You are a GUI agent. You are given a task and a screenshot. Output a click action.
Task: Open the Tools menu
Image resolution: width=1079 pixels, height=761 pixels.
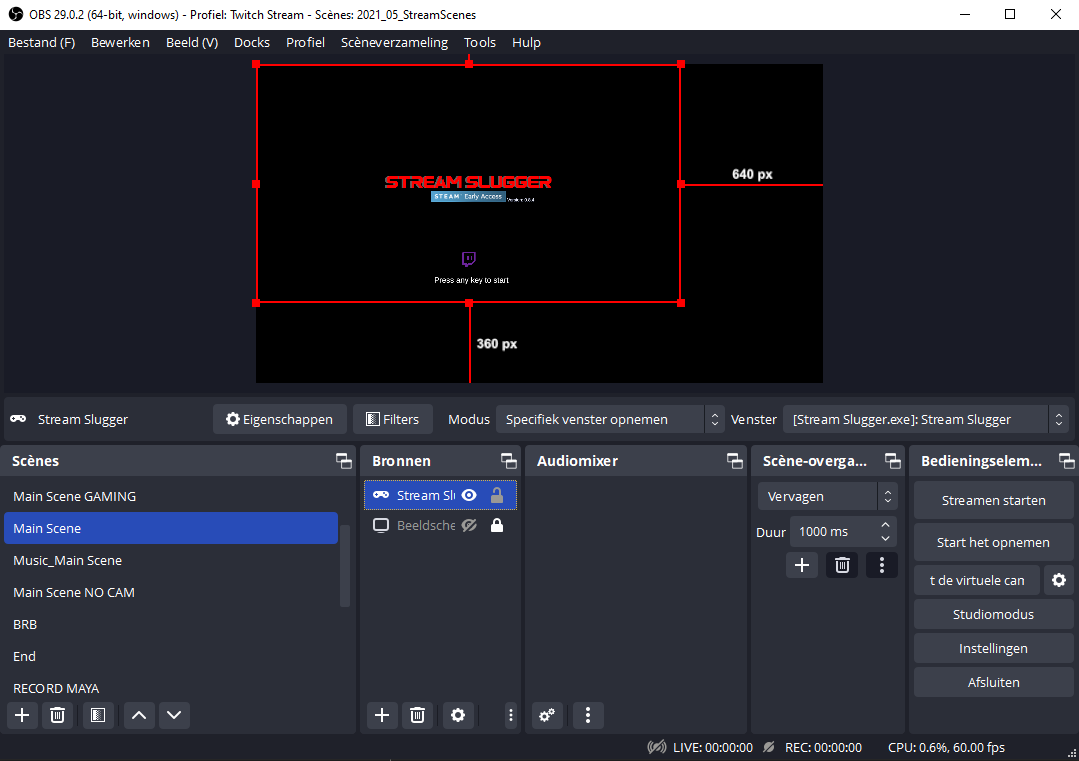point(480,43)
